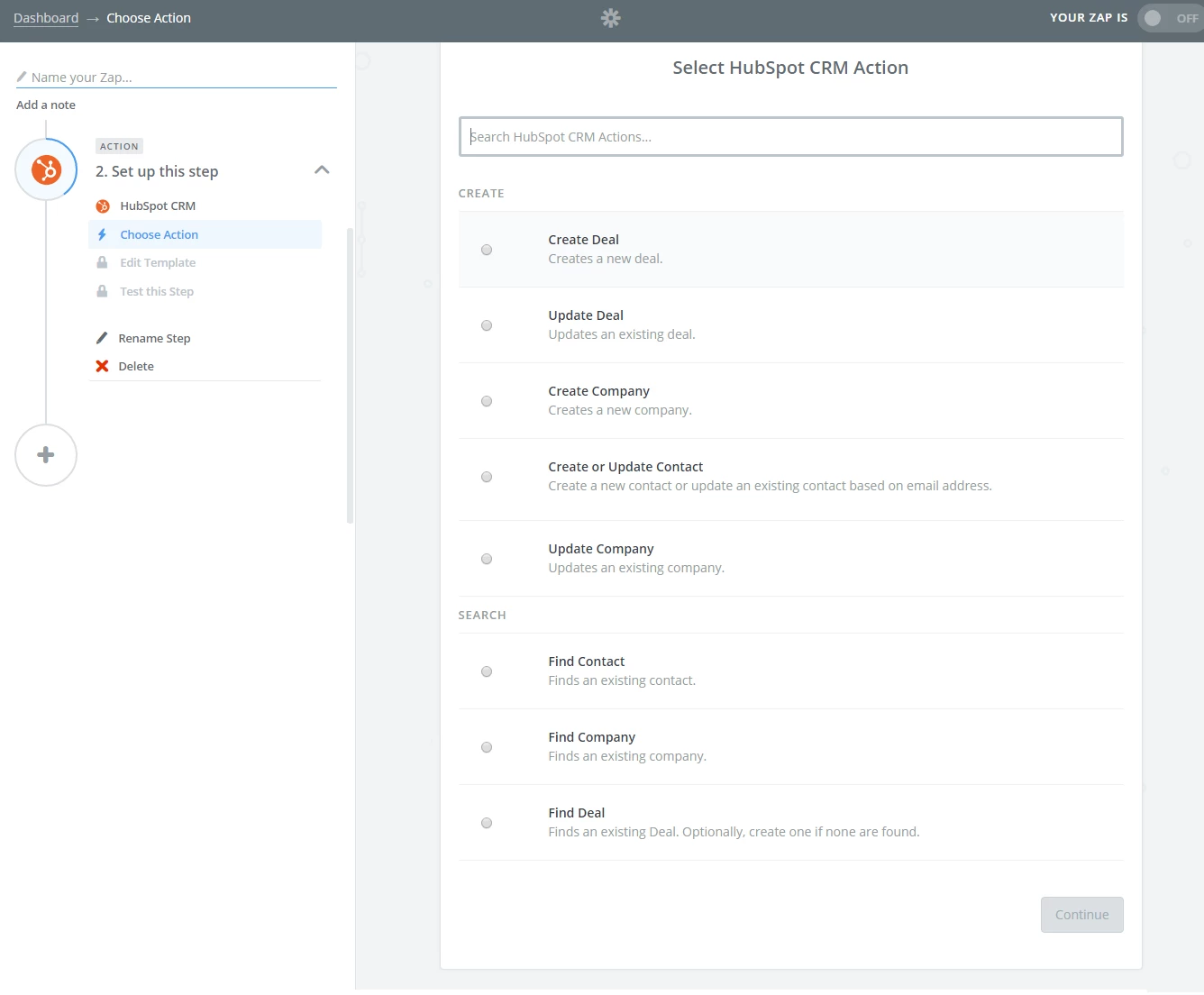
Task: Click the lightning bolt icon beside Choose Action
Action: 102,234
